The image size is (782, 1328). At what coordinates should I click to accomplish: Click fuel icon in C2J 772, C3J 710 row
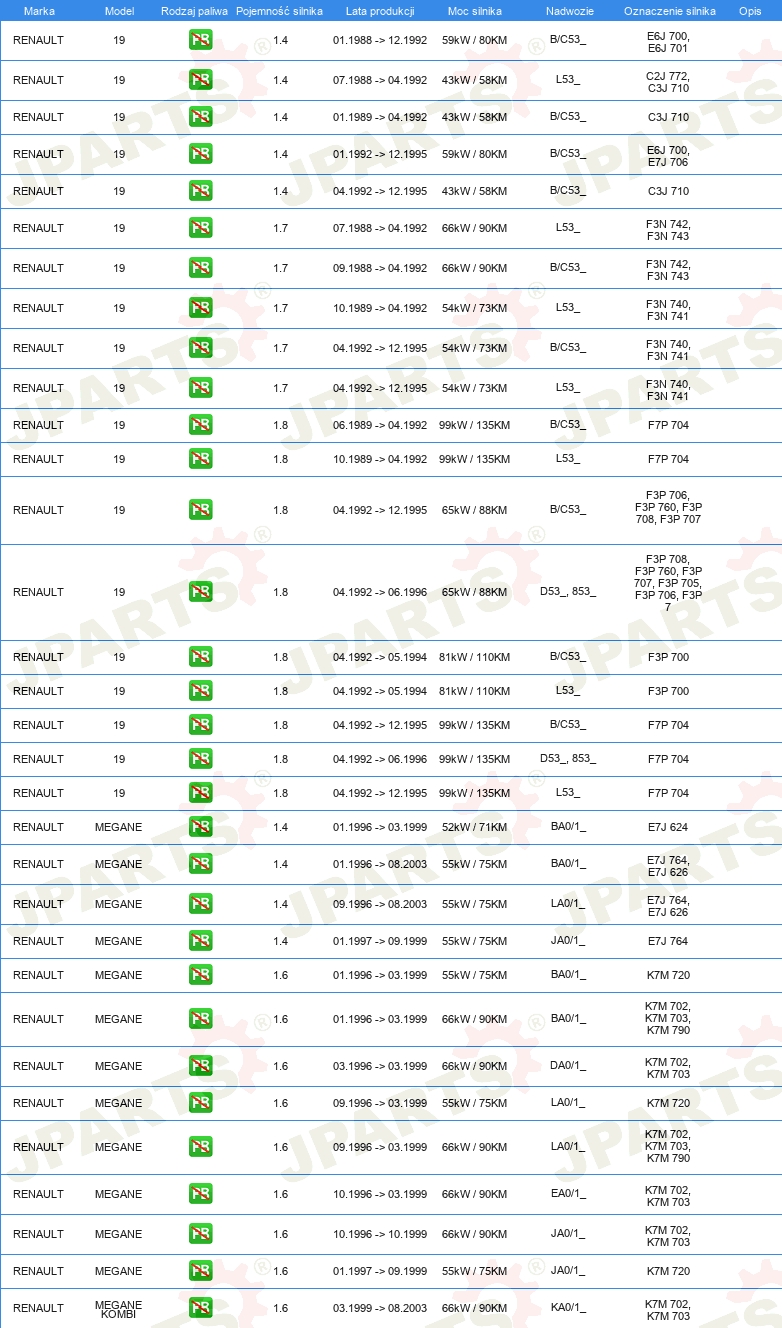tap(200, 81)
